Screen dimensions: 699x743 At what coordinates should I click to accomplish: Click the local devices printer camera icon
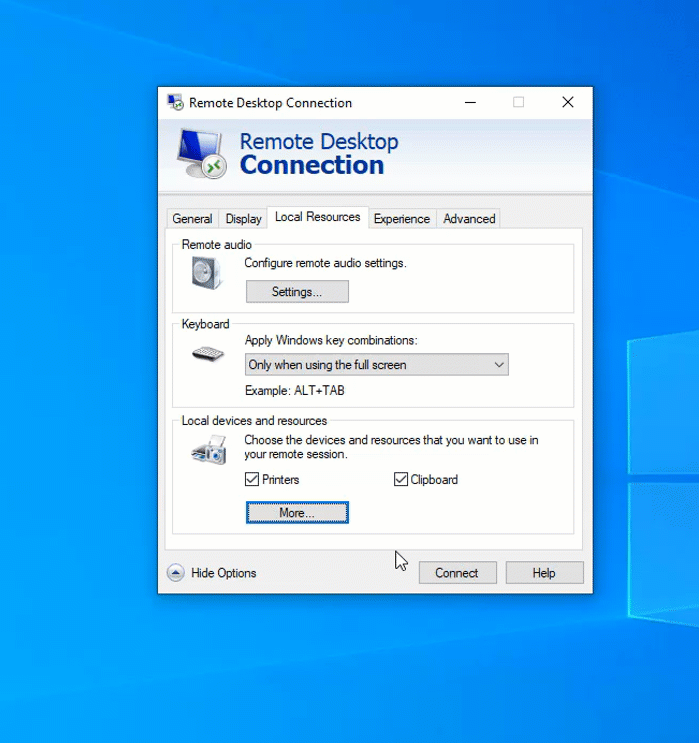coord(209,450)
